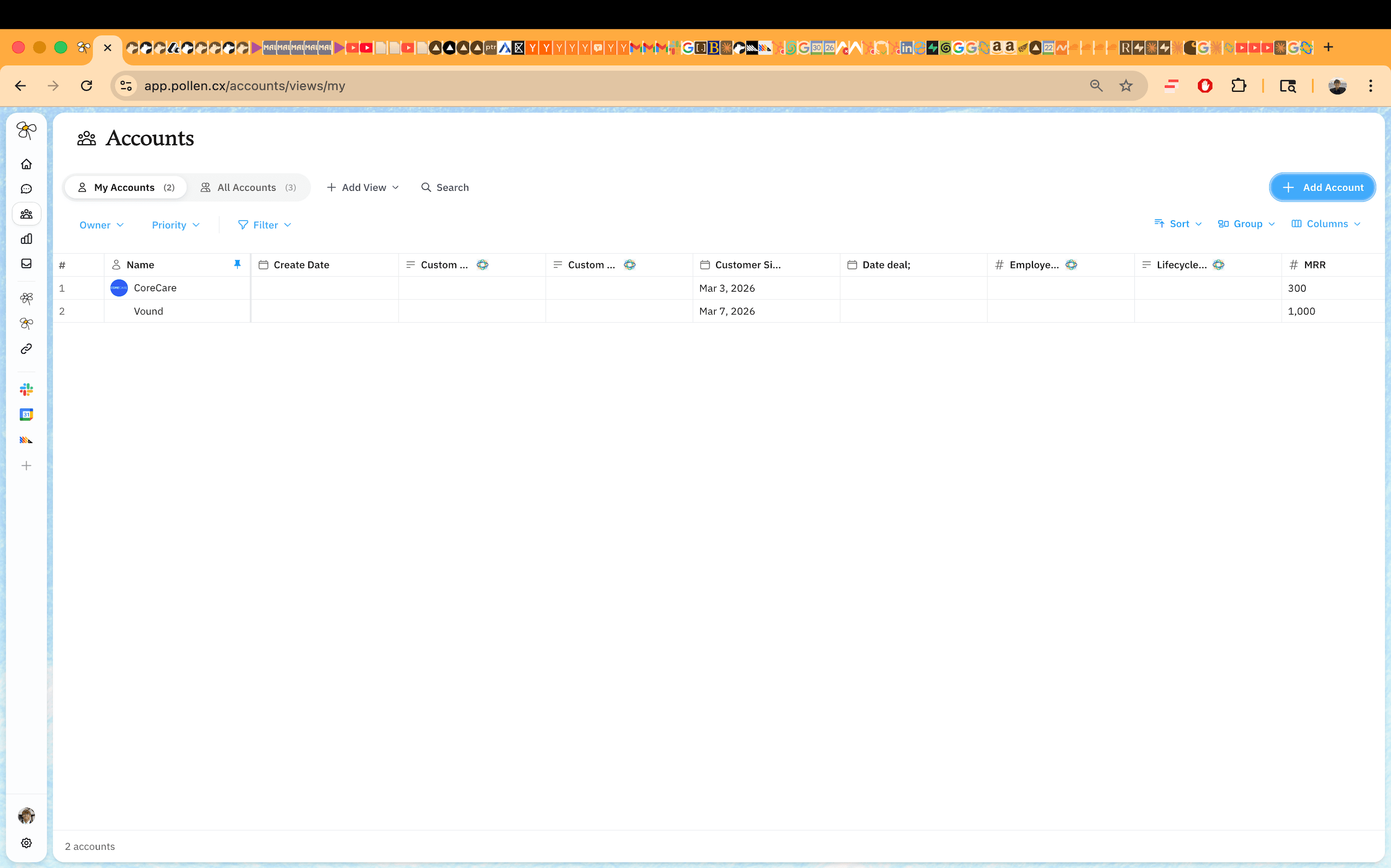Click the zoom magnifier in address bar
The image size is (1391, 868).
tap(1096, 85)
